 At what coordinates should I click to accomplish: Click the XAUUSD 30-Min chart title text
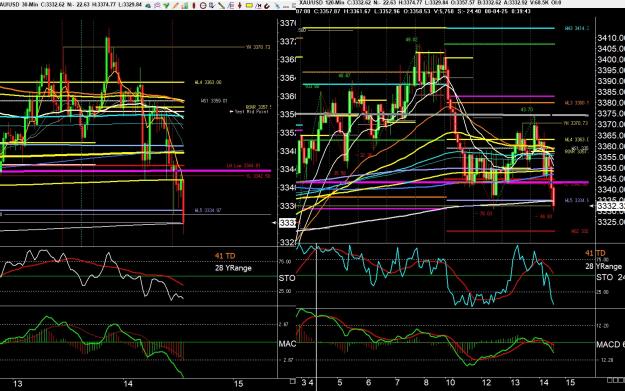(x=19, y=4)
